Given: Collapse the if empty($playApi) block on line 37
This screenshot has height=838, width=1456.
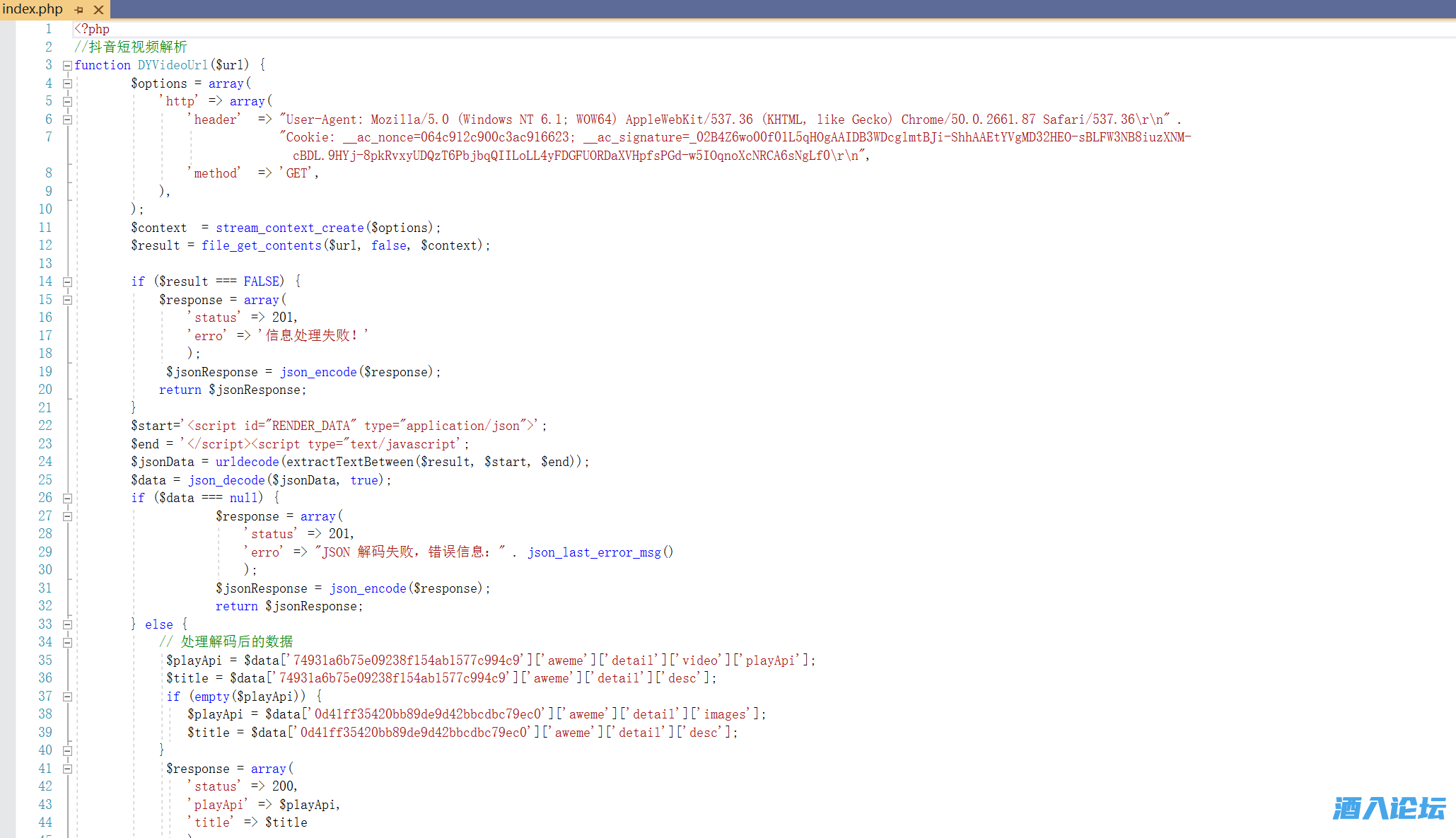Looking at the screenshot, I should coord(67,697).
